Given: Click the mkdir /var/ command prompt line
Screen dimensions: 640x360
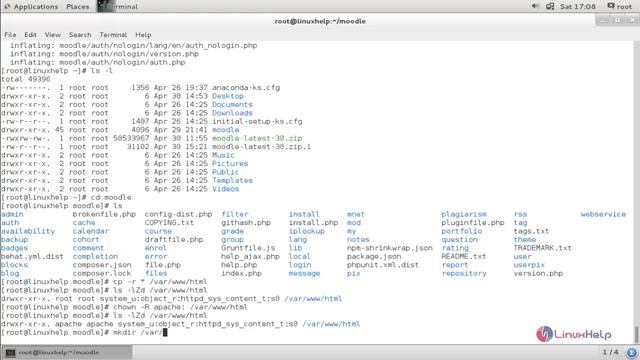Looking at the screenshot, I should pyautogui.click(x=84, y=332).
